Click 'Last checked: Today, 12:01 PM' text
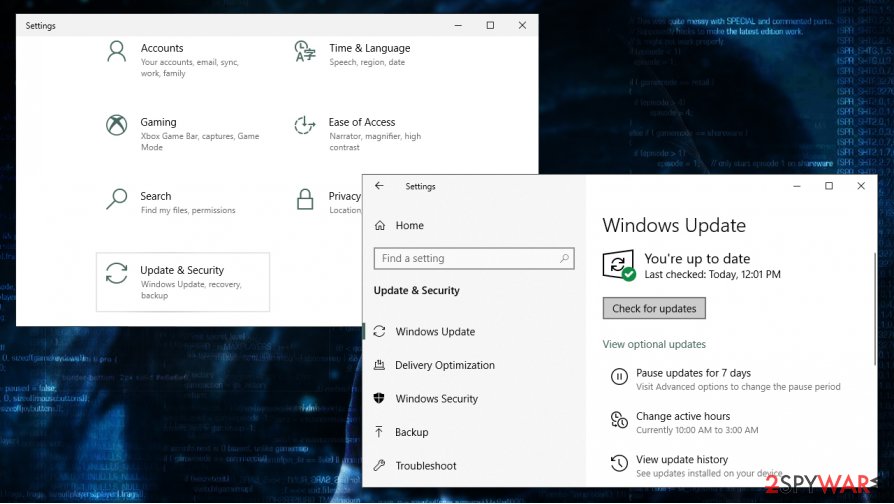The width and height of the screenshot is (894, 504). click(712, 274)
